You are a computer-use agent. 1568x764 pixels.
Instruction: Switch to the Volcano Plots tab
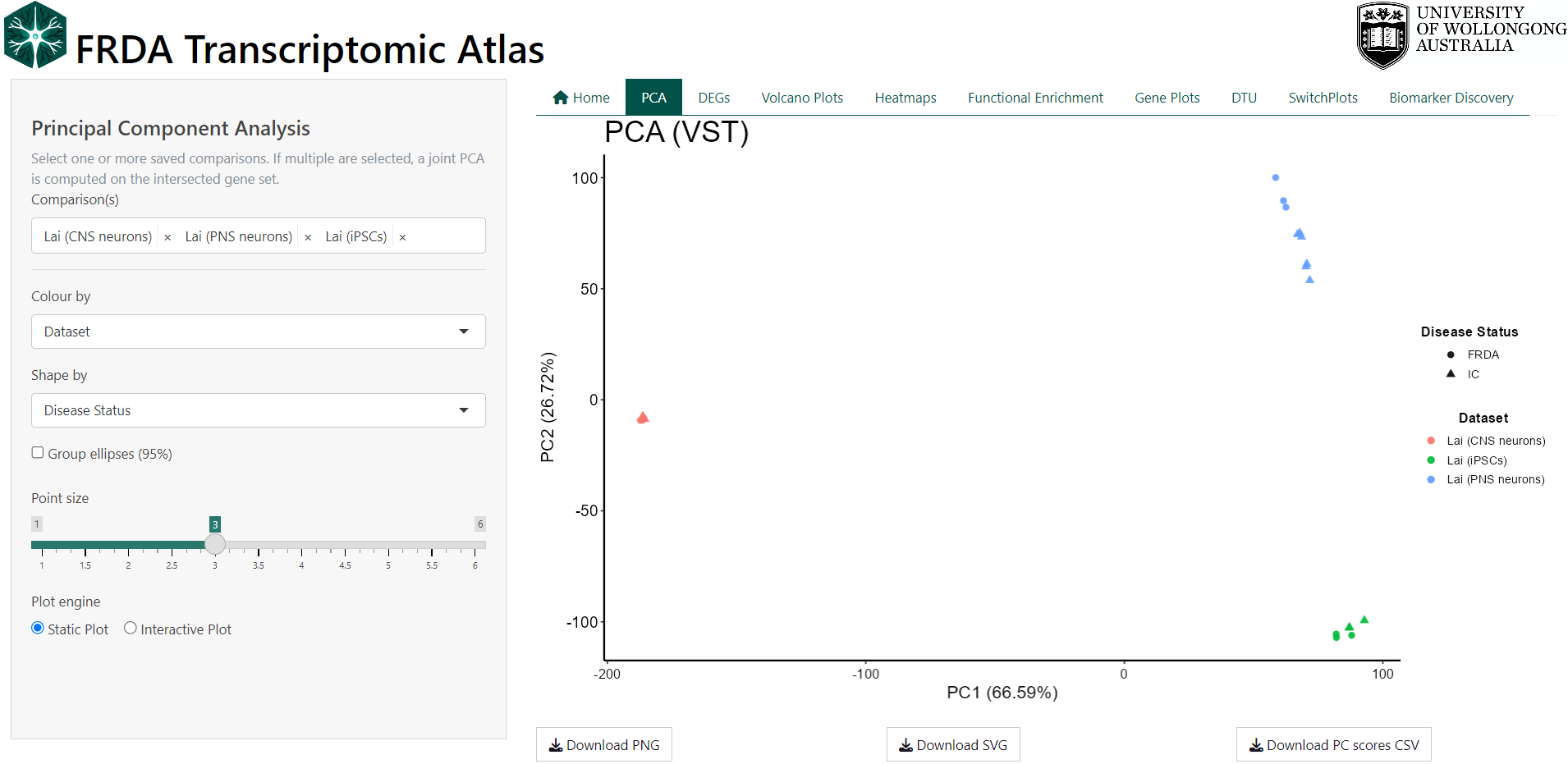(x=801, y=98)
